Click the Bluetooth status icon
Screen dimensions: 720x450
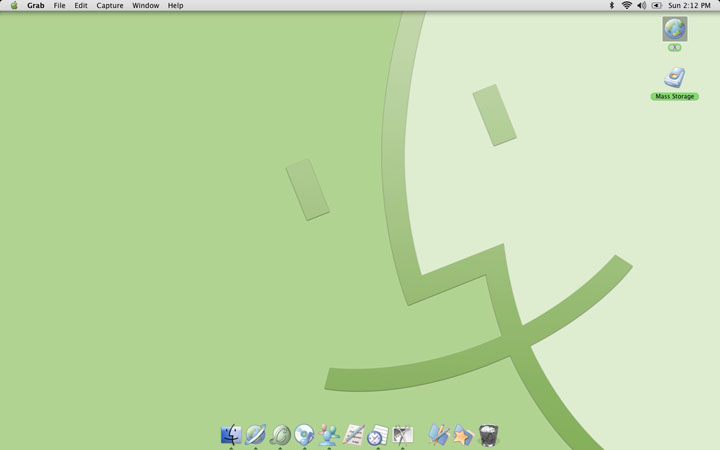click(612, 6)
